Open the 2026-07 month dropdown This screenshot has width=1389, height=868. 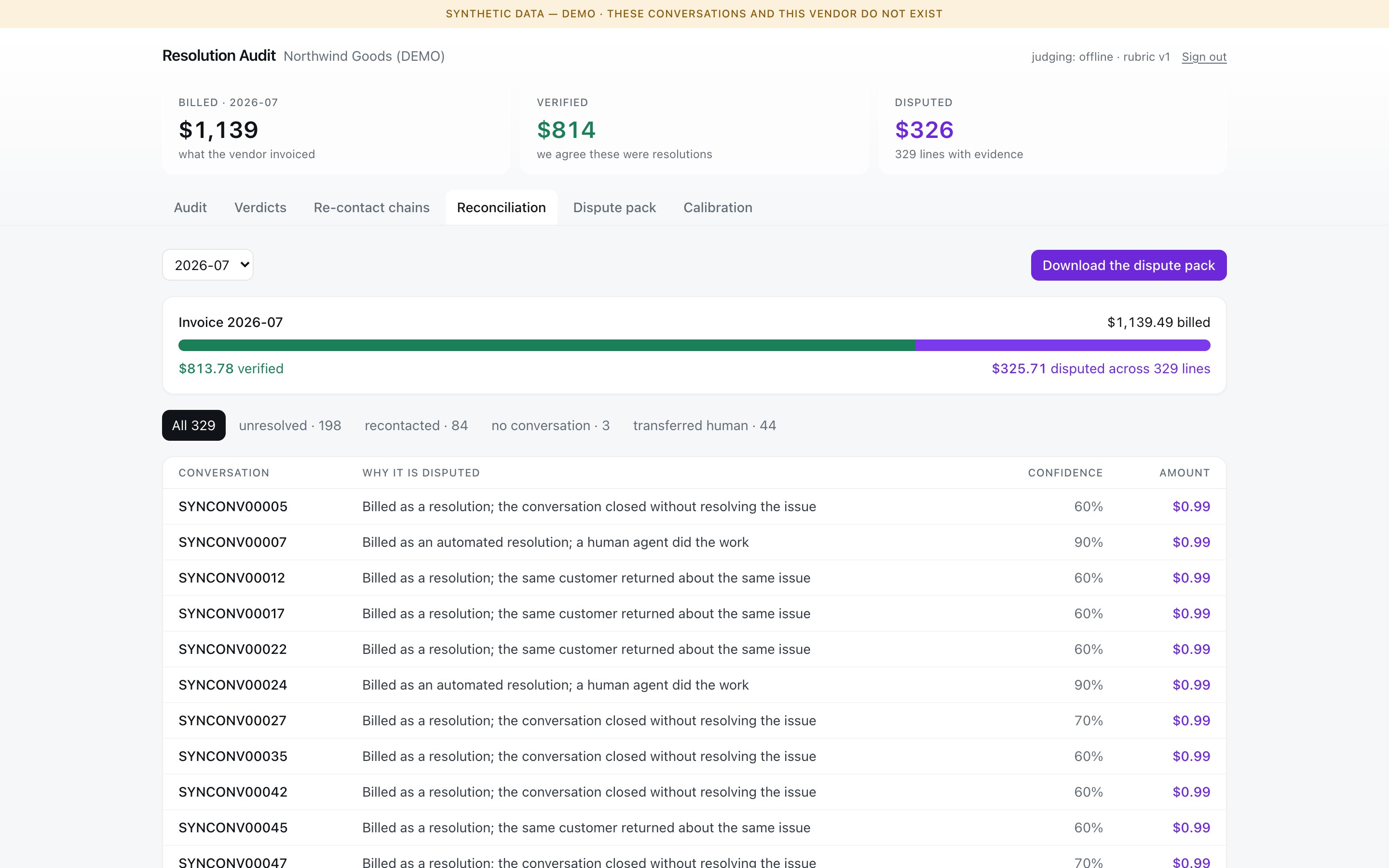(x=208, y=265)
